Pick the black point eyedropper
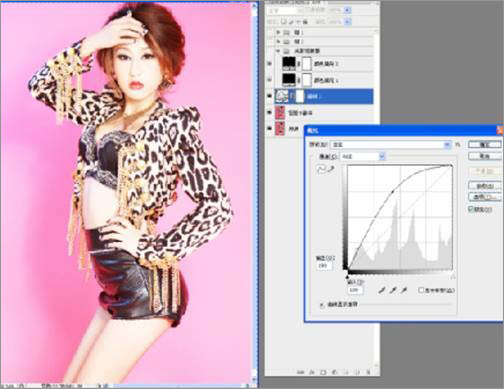This screenshot has height=389, width=504. (382, 290)
